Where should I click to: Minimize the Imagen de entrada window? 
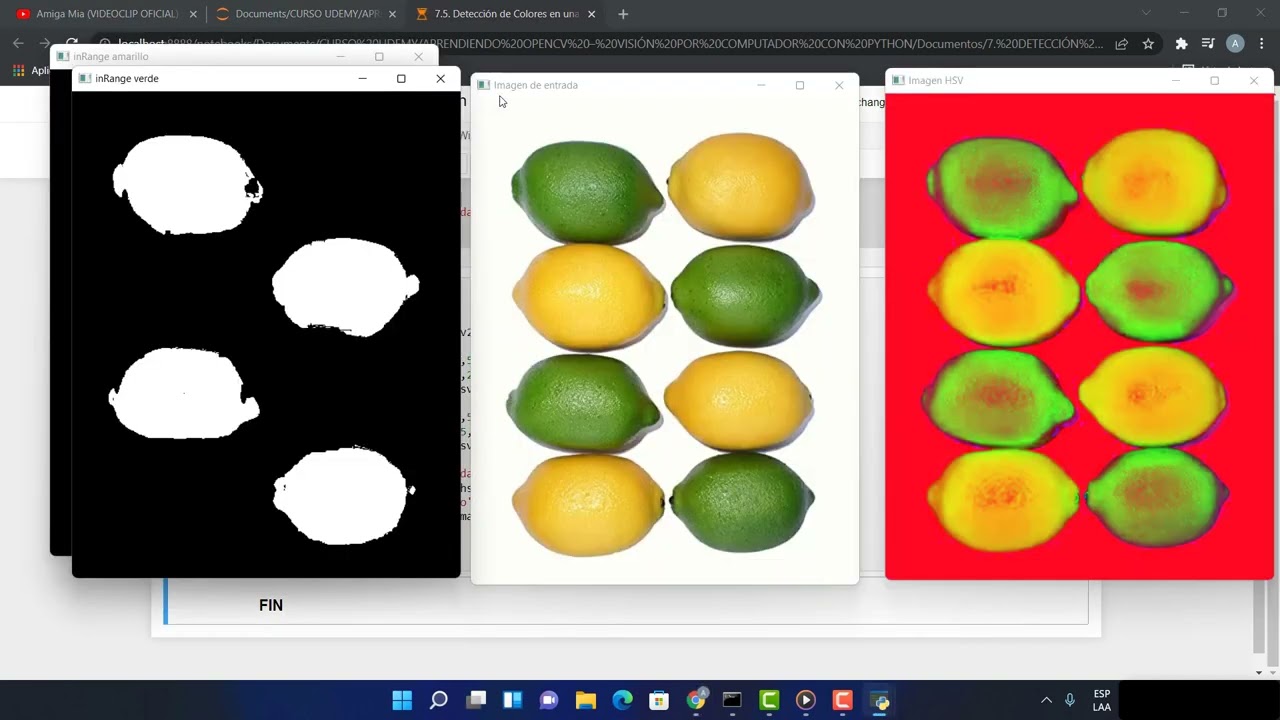pyautogui.click(x=761, y=85)
